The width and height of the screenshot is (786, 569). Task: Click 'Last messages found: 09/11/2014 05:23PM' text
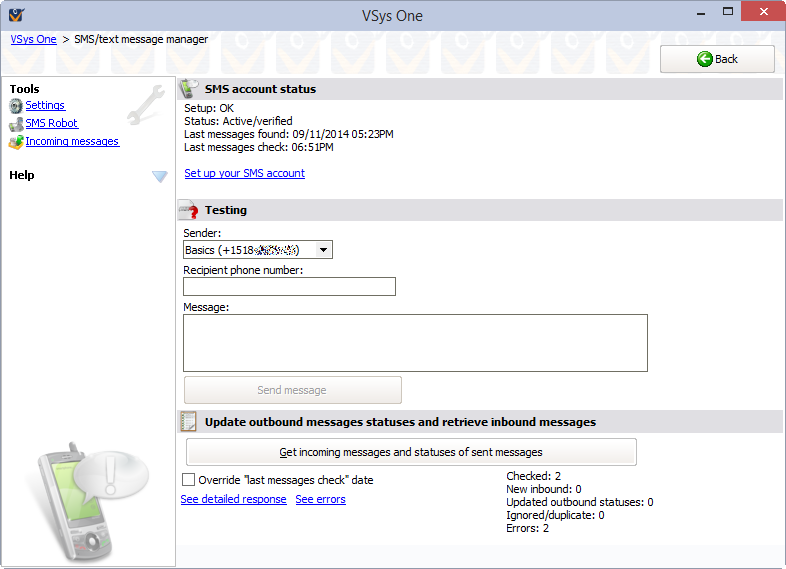click(x=289, y=134)
